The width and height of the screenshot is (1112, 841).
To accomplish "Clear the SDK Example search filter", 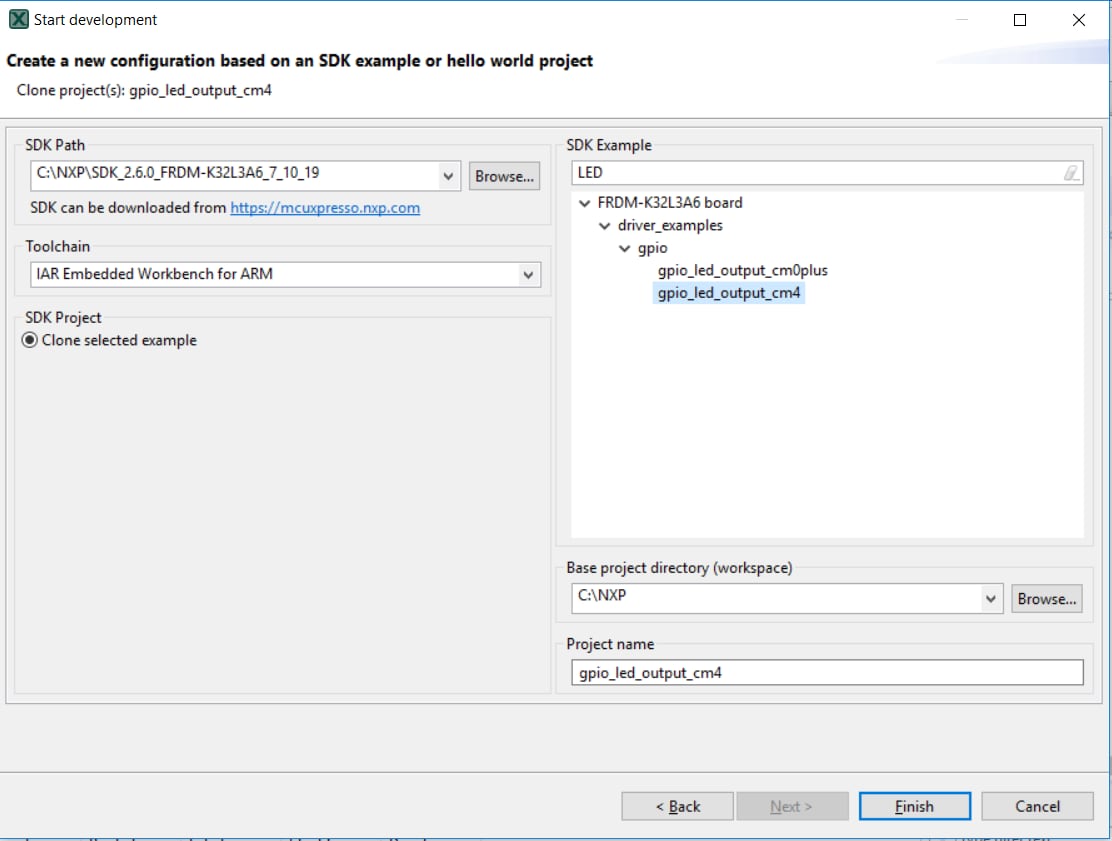I will (x=1071, y=173).
